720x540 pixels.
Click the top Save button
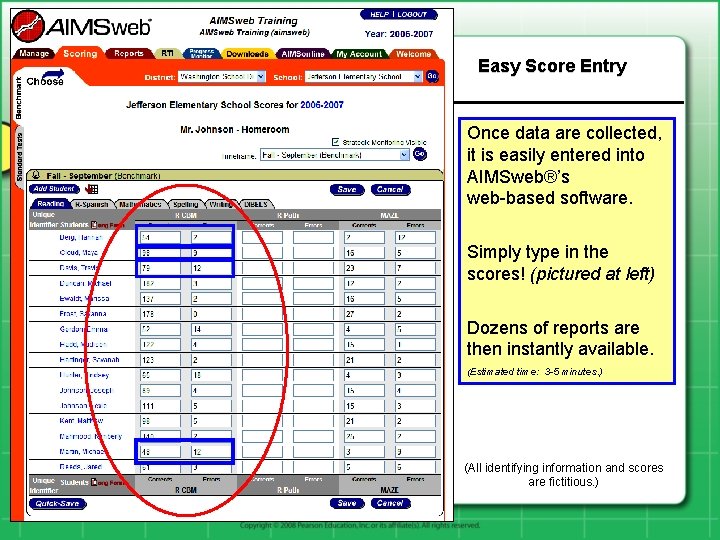347,189
